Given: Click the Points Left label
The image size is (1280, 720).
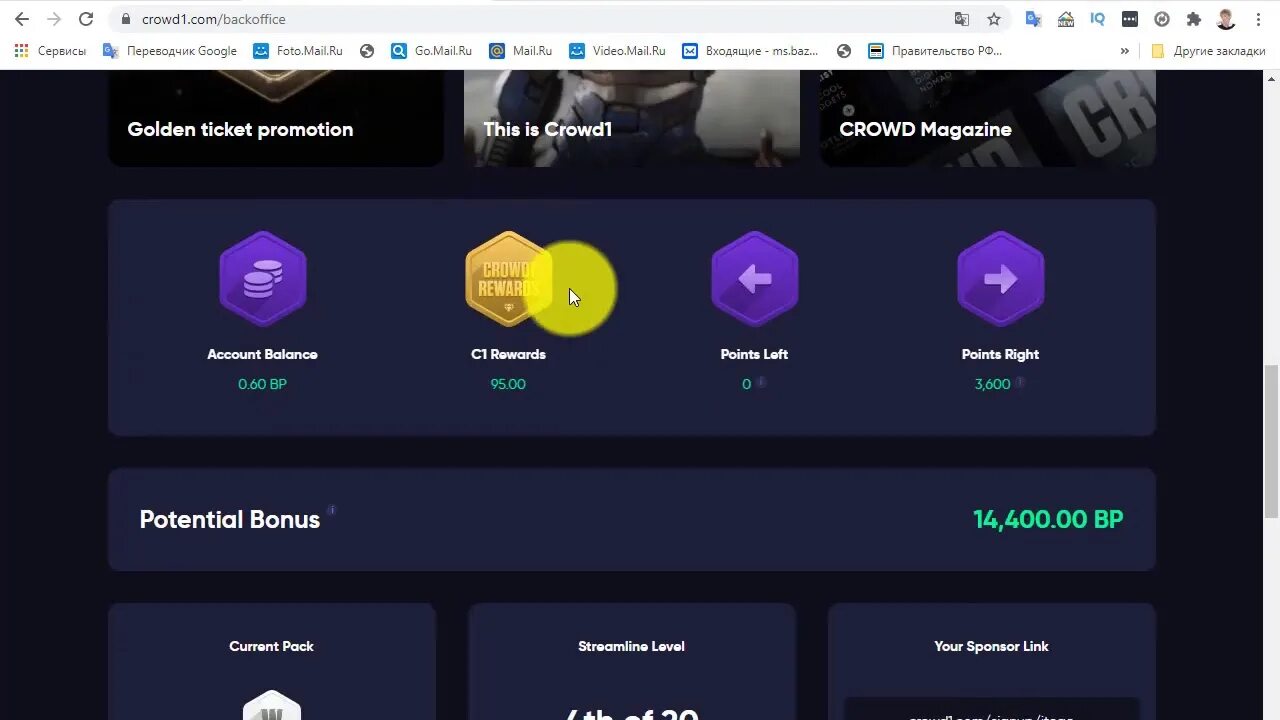Looking at the screenshot, I should pos(755,354).
